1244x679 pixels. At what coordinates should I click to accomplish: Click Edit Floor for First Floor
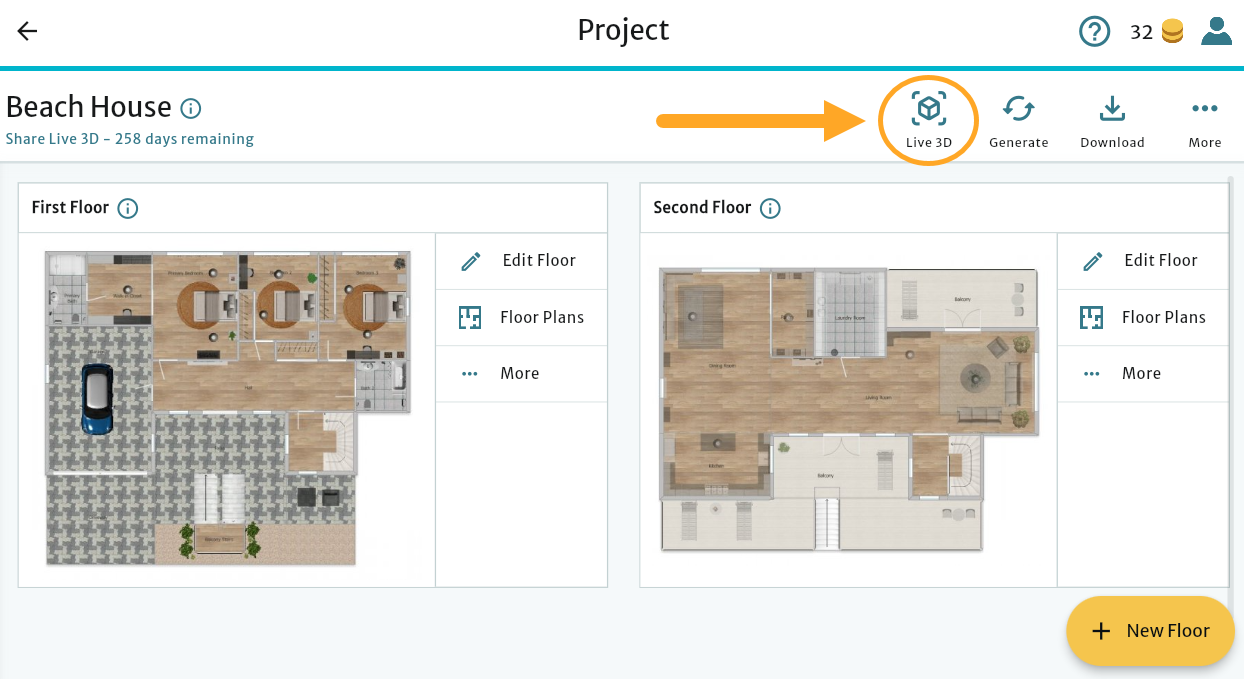point(521,261)
